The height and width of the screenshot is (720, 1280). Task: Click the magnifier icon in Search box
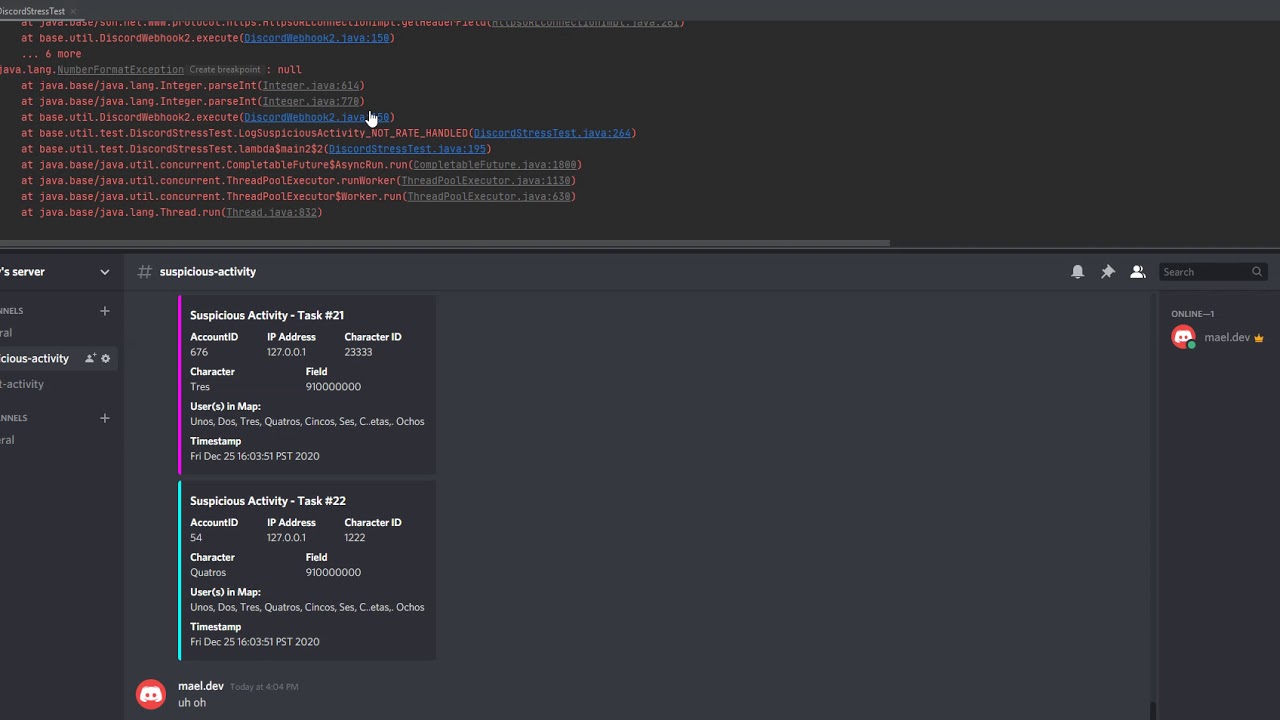1257,272
